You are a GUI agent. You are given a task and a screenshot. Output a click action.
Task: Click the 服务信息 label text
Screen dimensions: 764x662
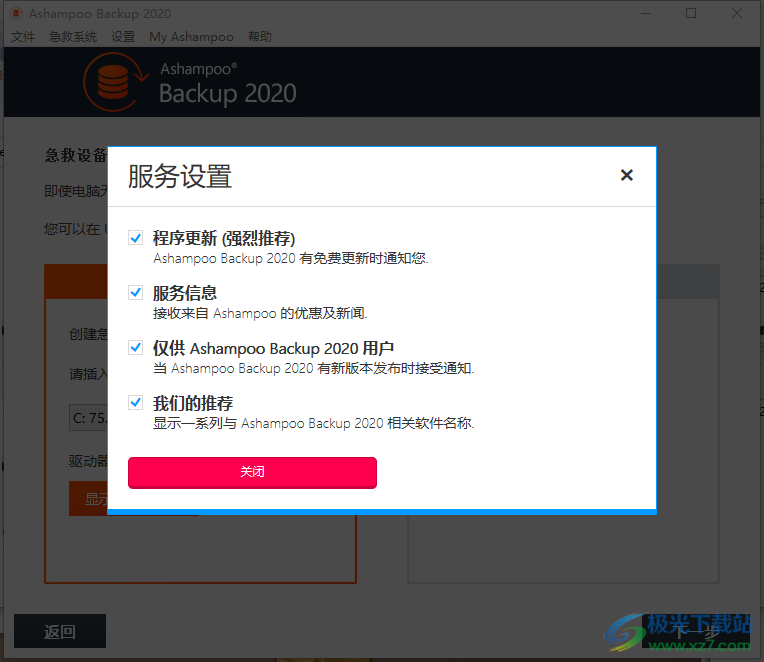click(x=185, y=293)
